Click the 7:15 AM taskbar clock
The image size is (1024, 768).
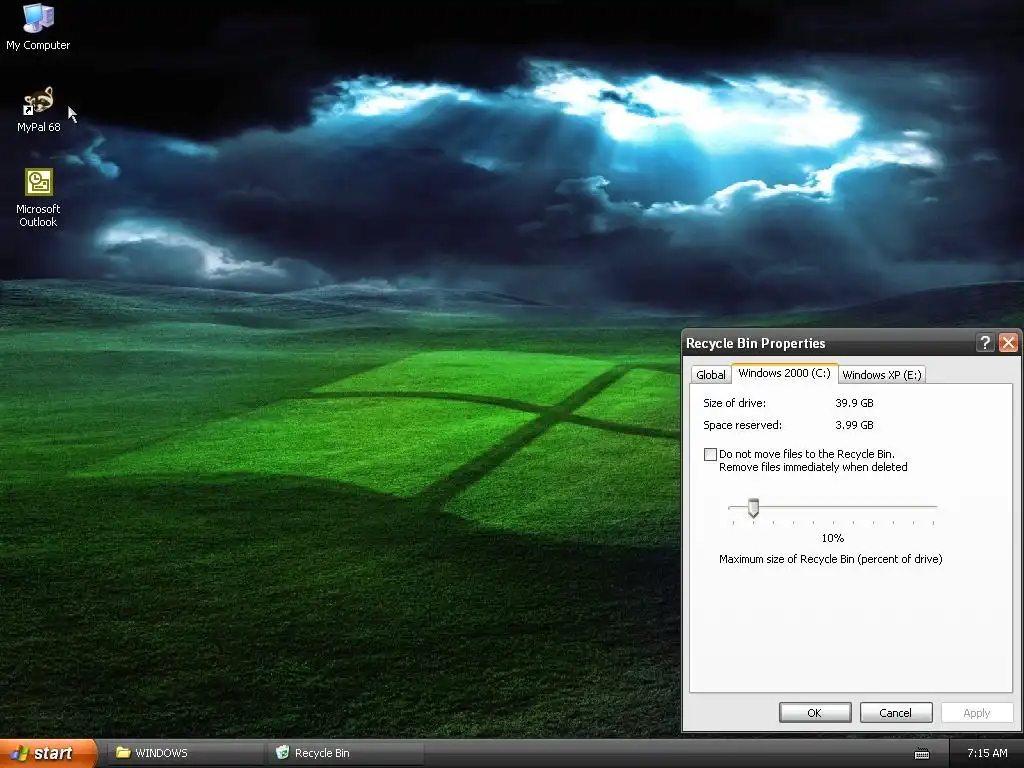click(987, 753)
